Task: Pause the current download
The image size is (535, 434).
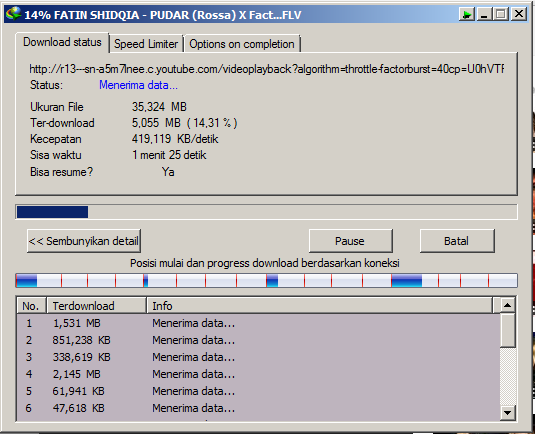Action: pyautogui.click(x=350, y=241)
